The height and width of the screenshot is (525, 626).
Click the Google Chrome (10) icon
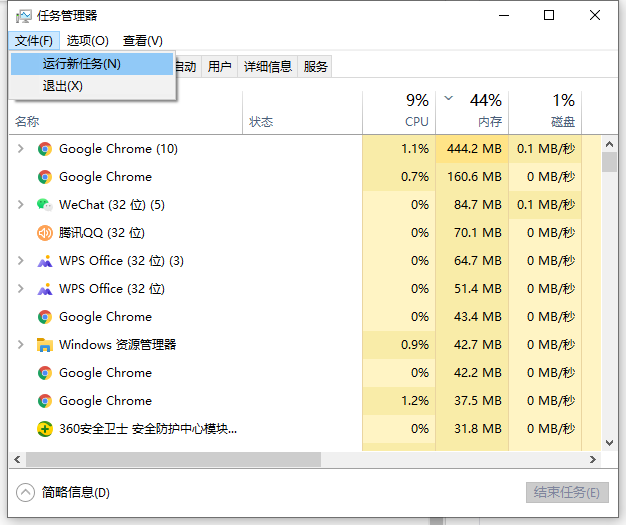pos(44,149)
